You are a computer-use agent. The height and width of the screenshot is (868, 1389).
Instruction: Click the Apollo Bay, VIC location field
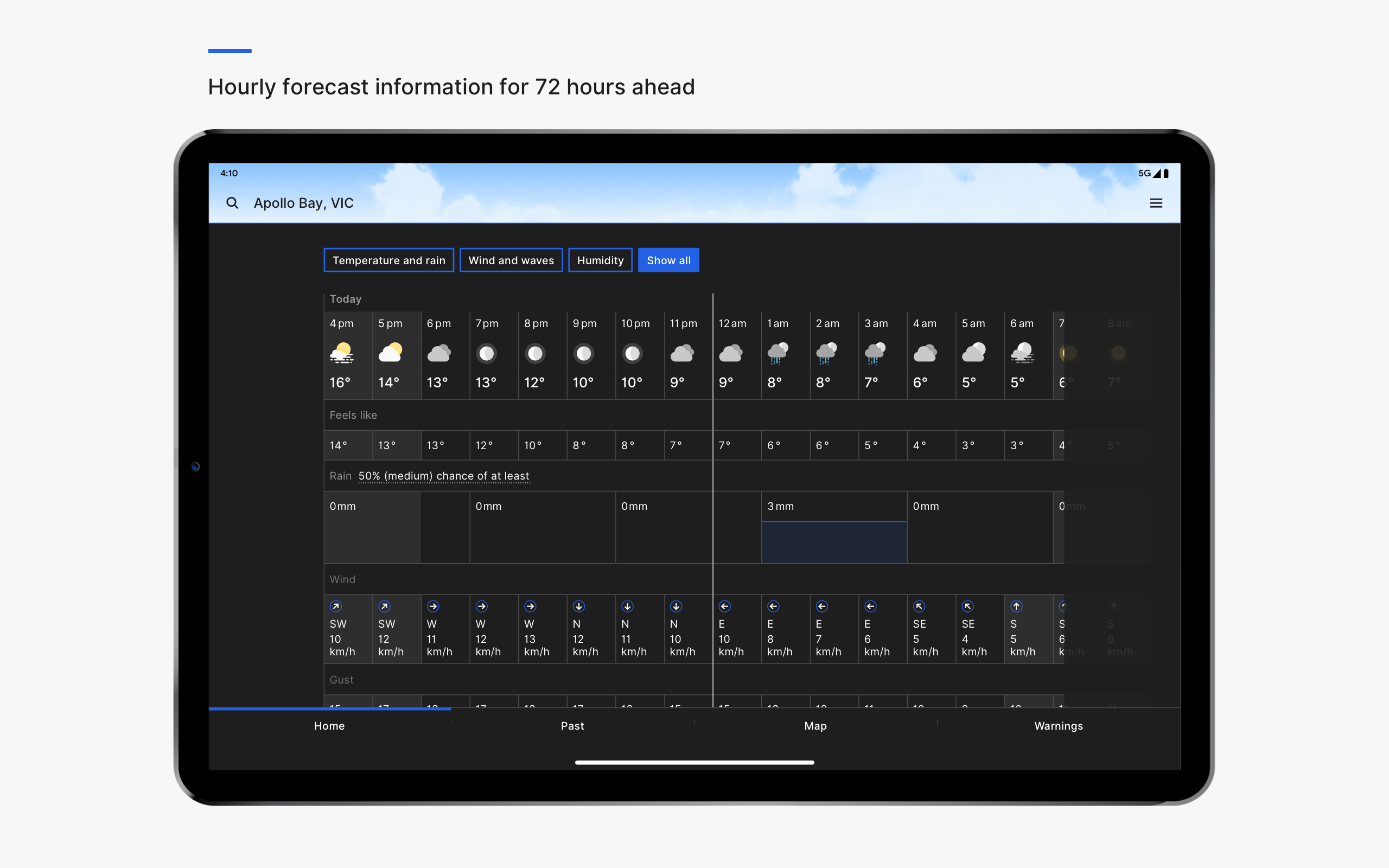click(304, 203)
